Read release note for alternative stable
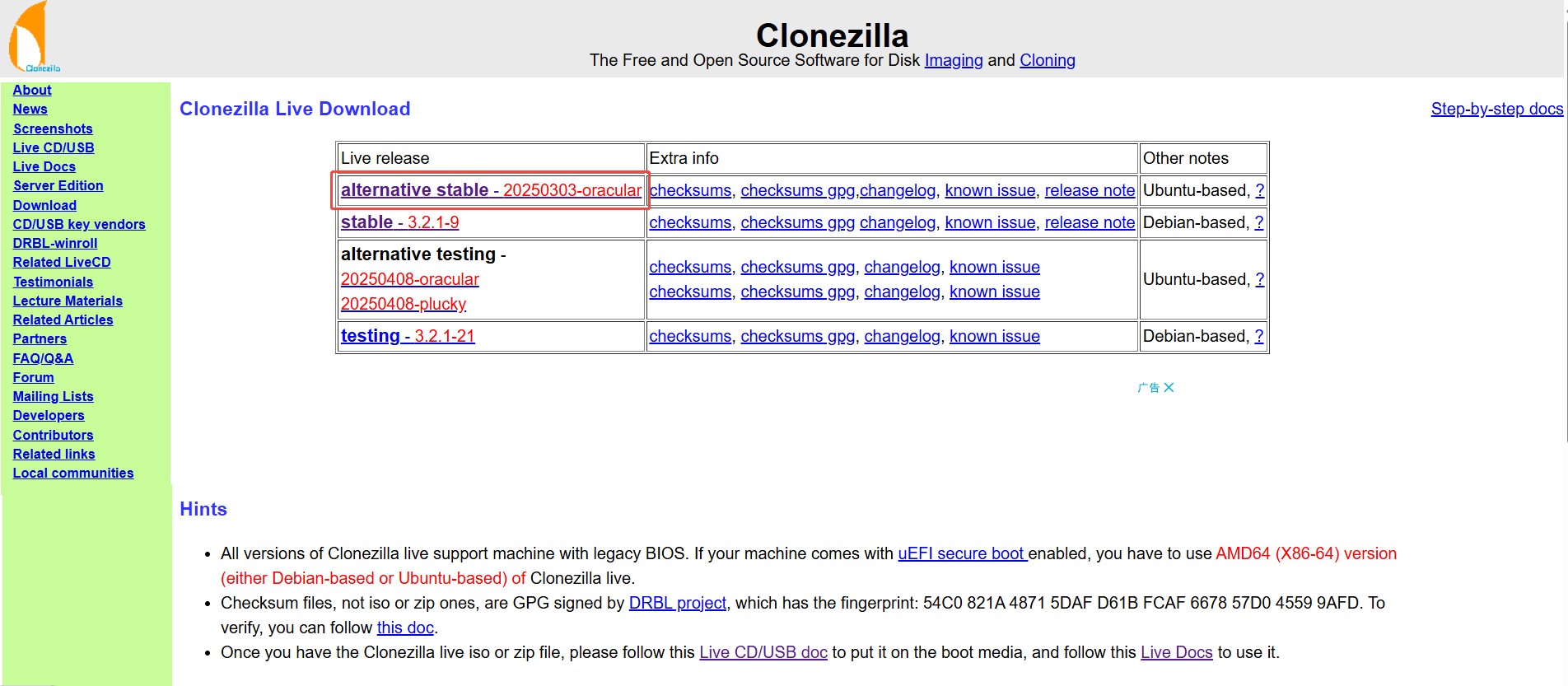This screenshot has width=1568, height=686. click(1090, 190)
